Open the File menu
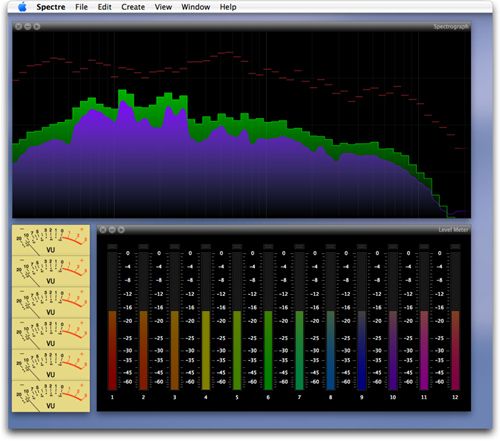500x441 pixels. click(x=81, y=7)
